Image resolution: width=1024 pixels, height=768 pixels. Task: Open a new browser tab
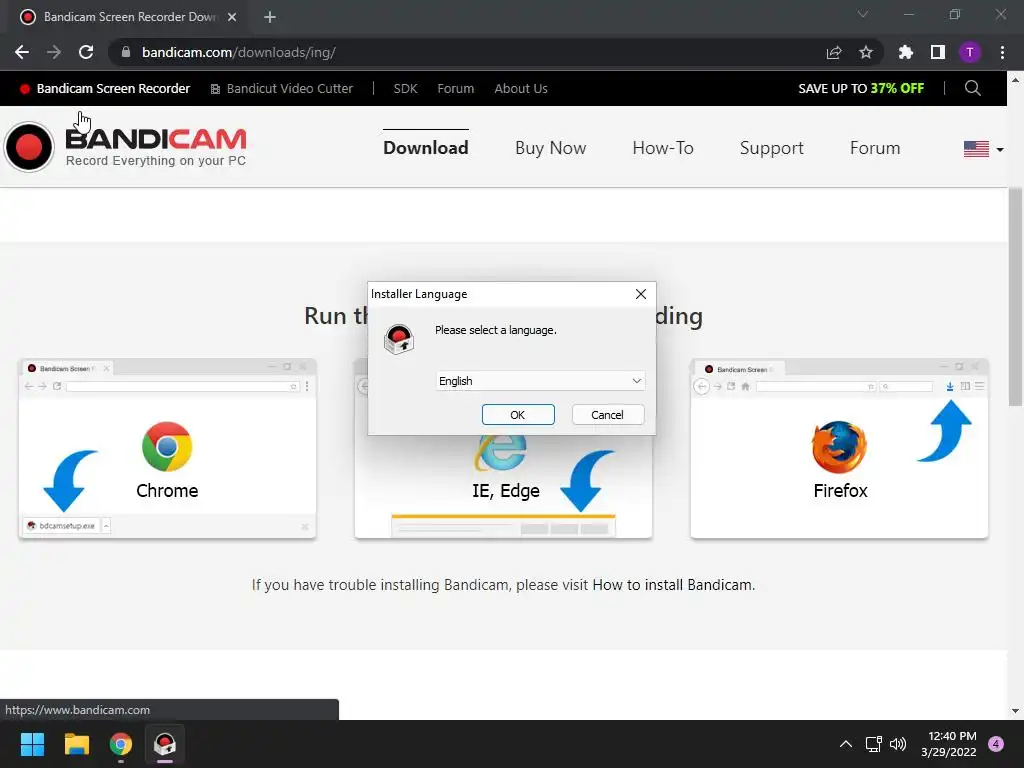[270, 17]
